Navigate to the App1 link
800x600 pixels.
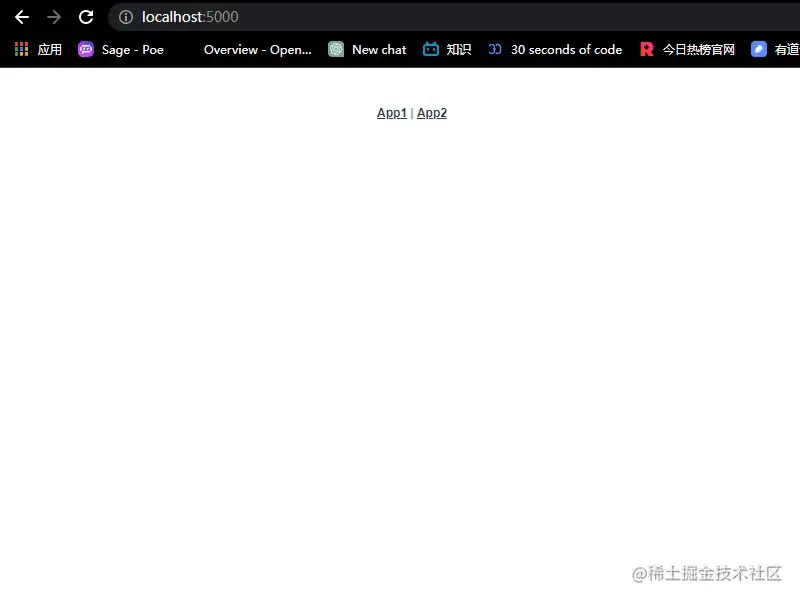392,113
